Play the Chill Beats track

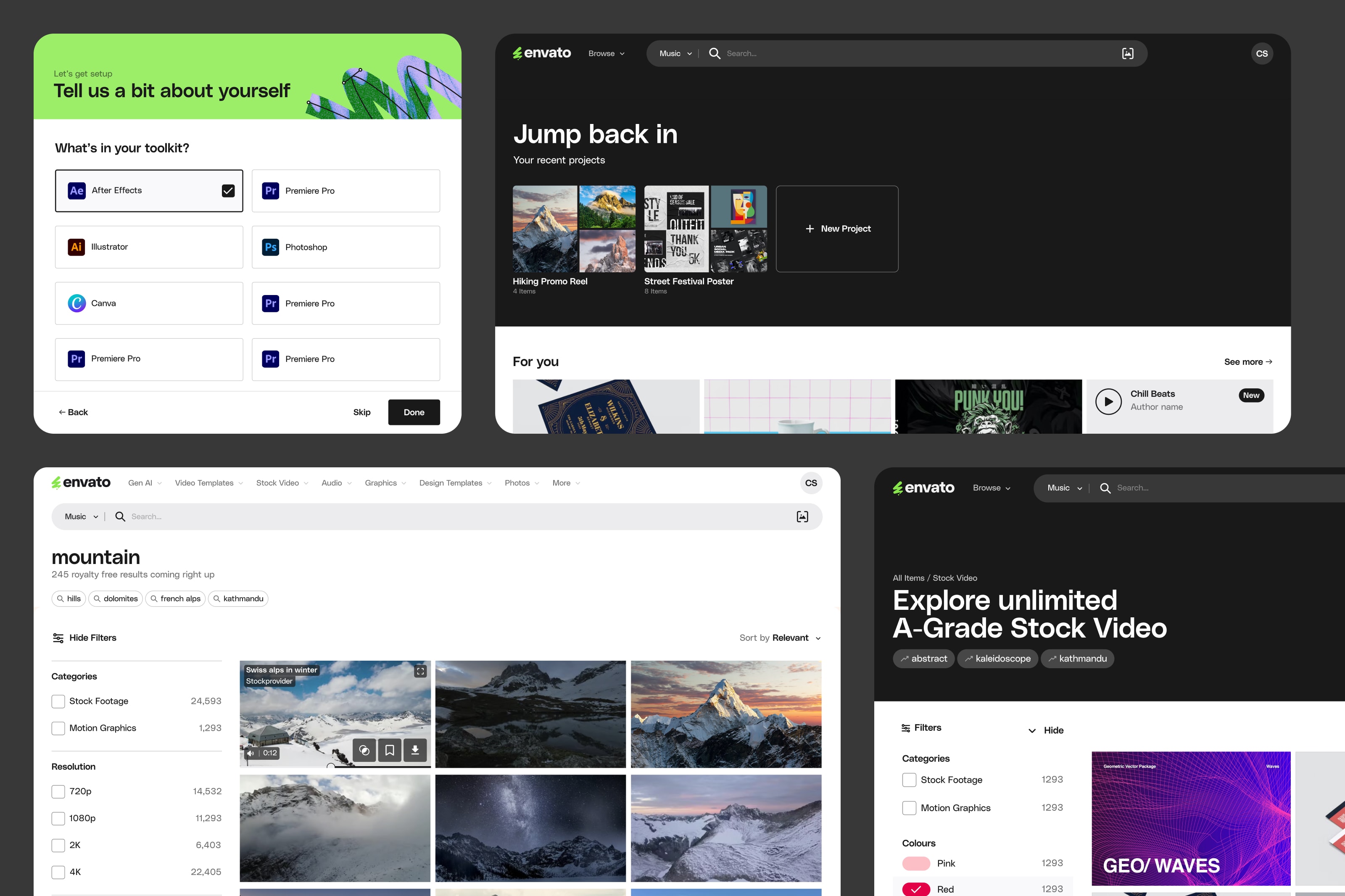click(1108, 401)
